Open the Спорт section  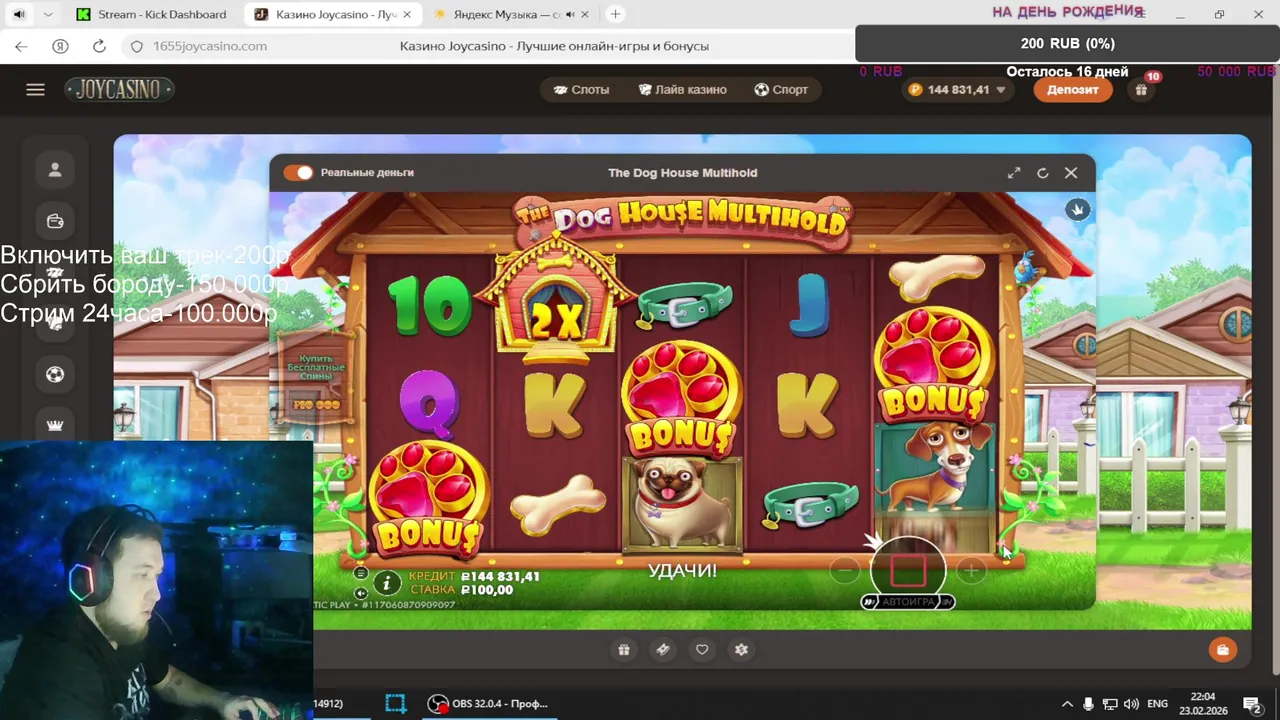tap(781, 90)
